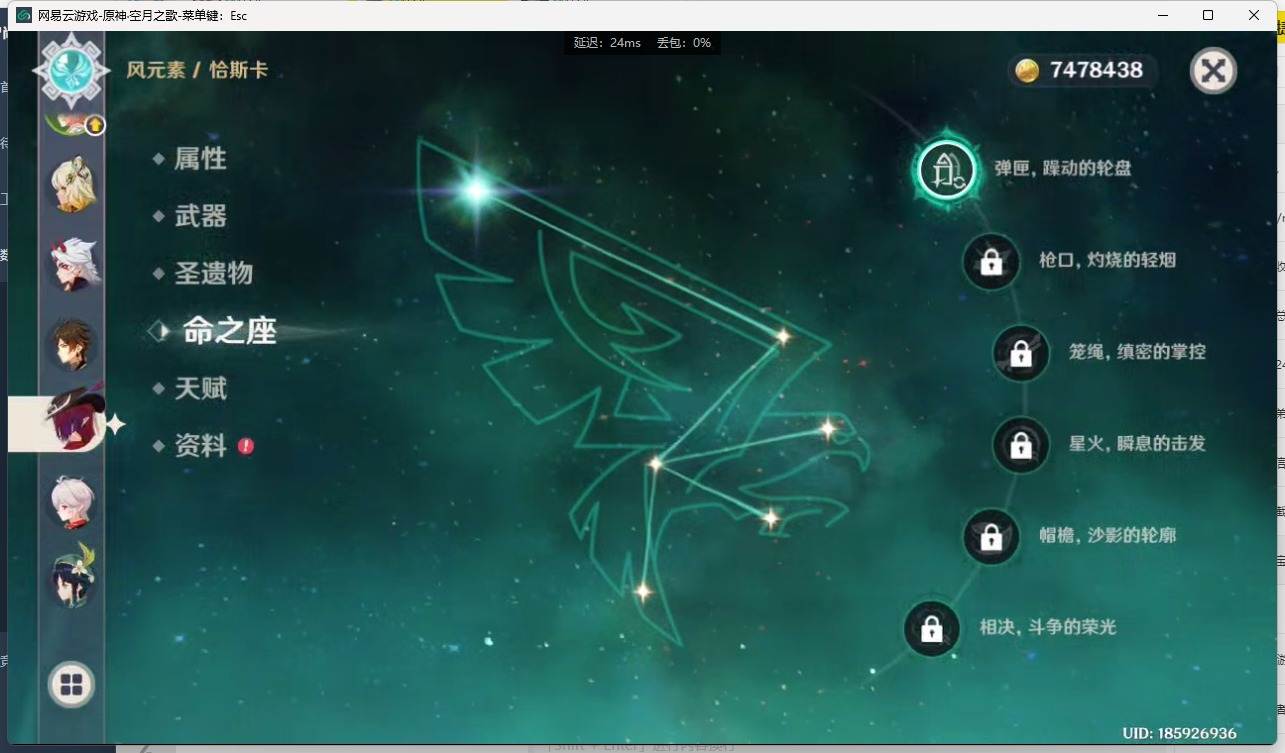1285x753 pixels.
Task: Click the locked 笼绳，缜密的掌控 constellation node
Action: pos(1021,353)
